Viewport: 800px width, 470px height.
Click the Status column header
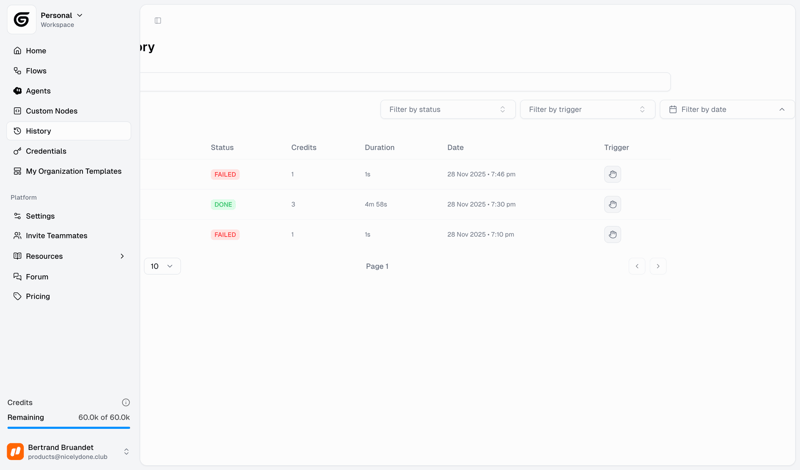tap(222, 147)
